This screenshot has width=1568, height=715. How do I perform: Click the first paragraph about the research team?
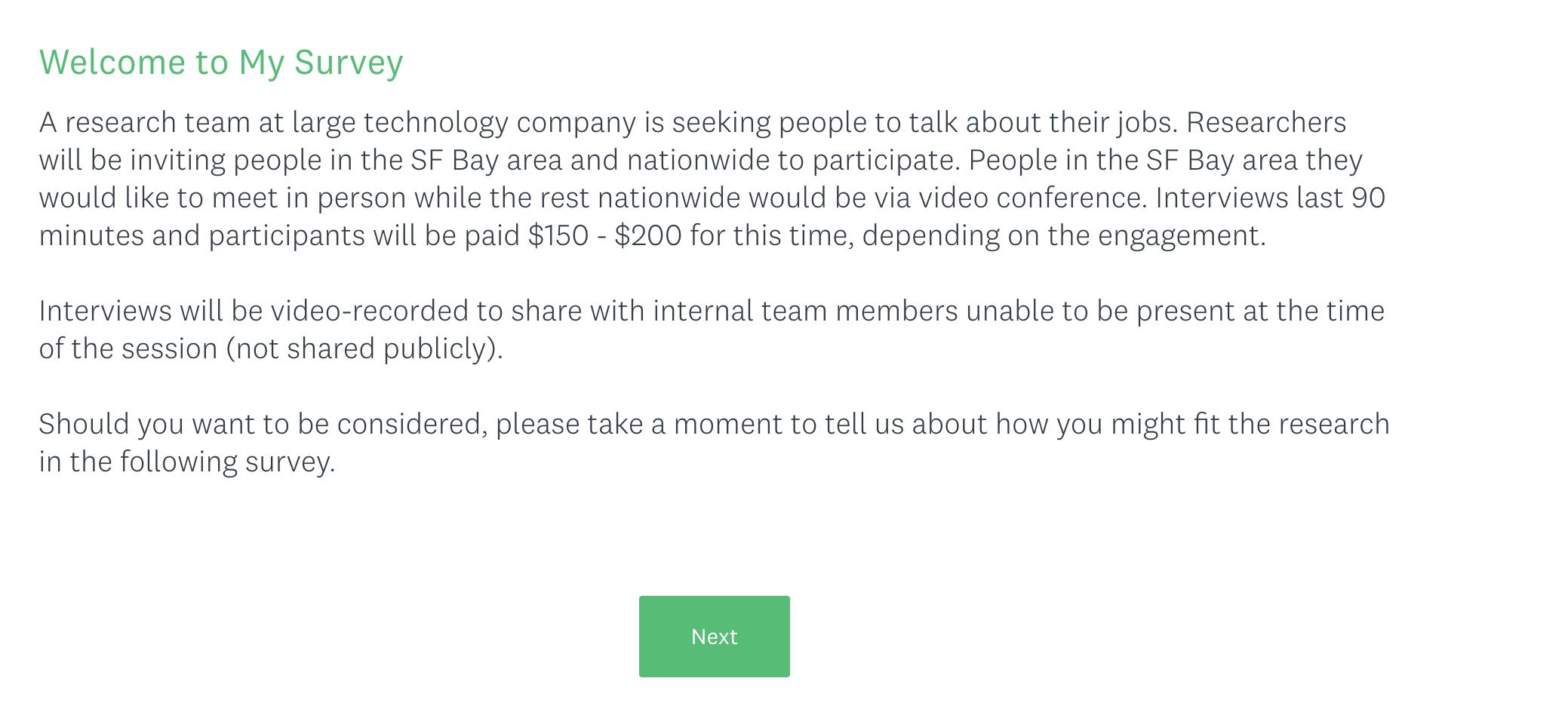(x=714, y=179)
